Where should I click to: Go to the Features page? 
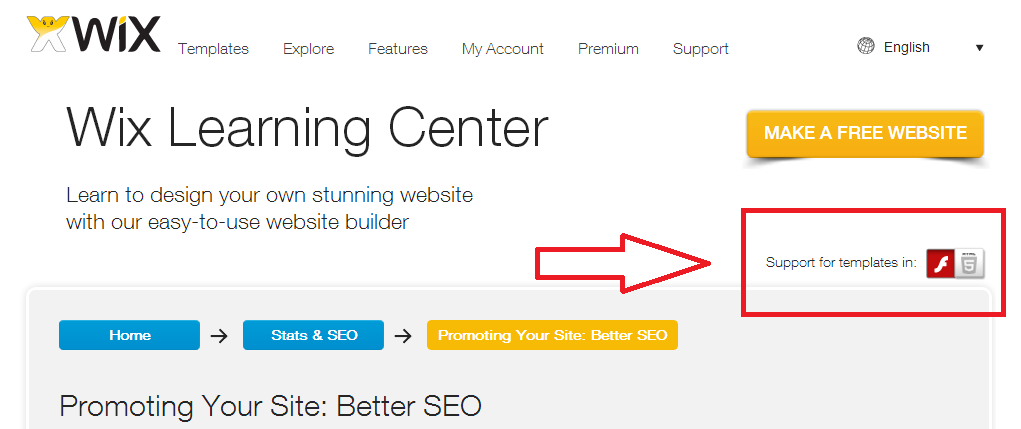(x=398, y=49)
